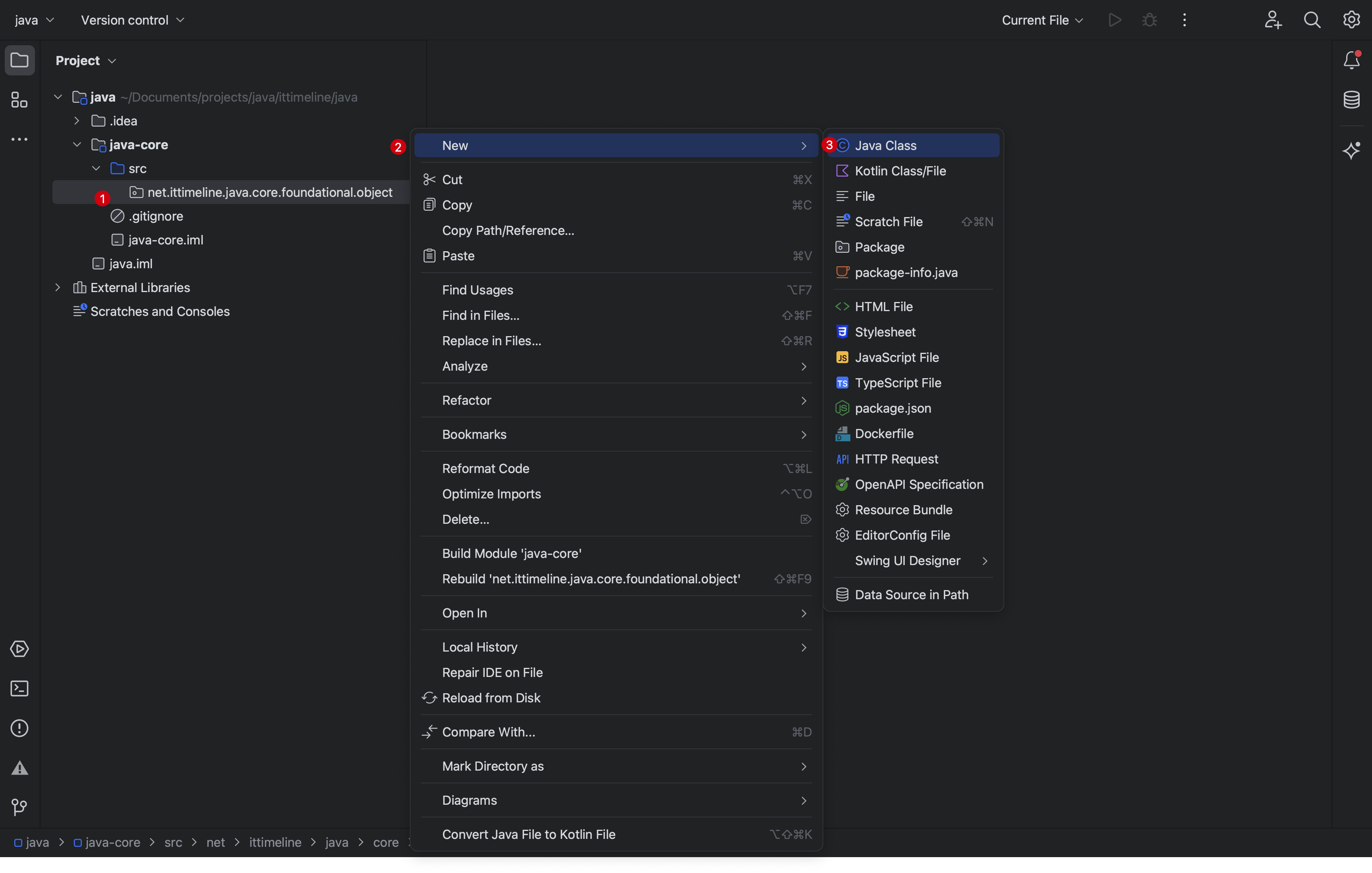This screenshot has width=1372, height=873.
Task: Expand the Open In submenu
Action: pos(617,613)
